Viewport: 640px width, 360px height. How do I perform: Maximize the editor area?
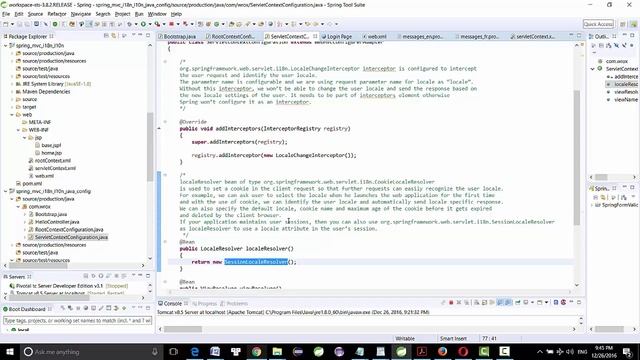click(x=579, y=36)
